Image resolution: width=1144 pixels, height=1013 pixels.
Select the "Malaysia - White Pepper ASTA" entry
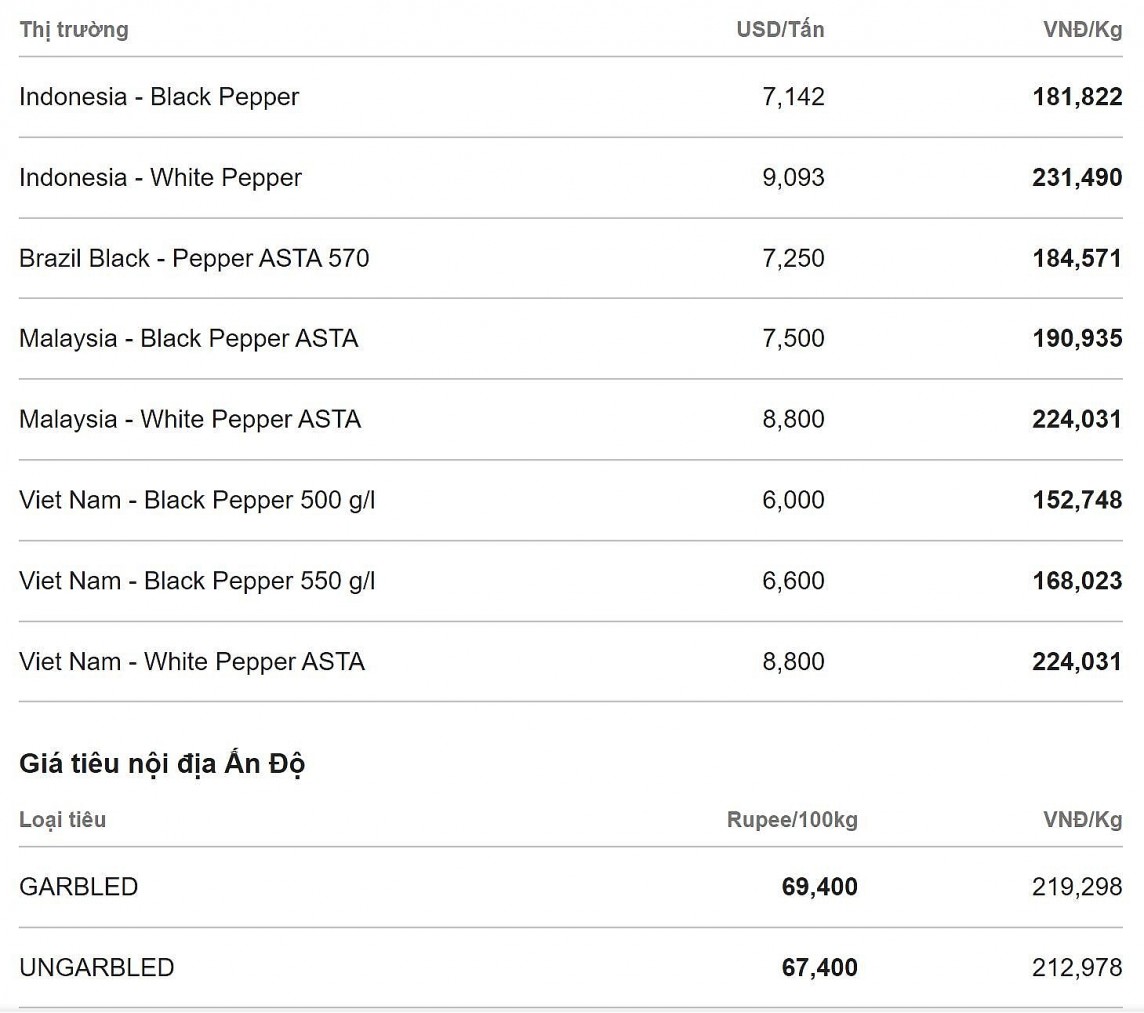pos(190,419)
